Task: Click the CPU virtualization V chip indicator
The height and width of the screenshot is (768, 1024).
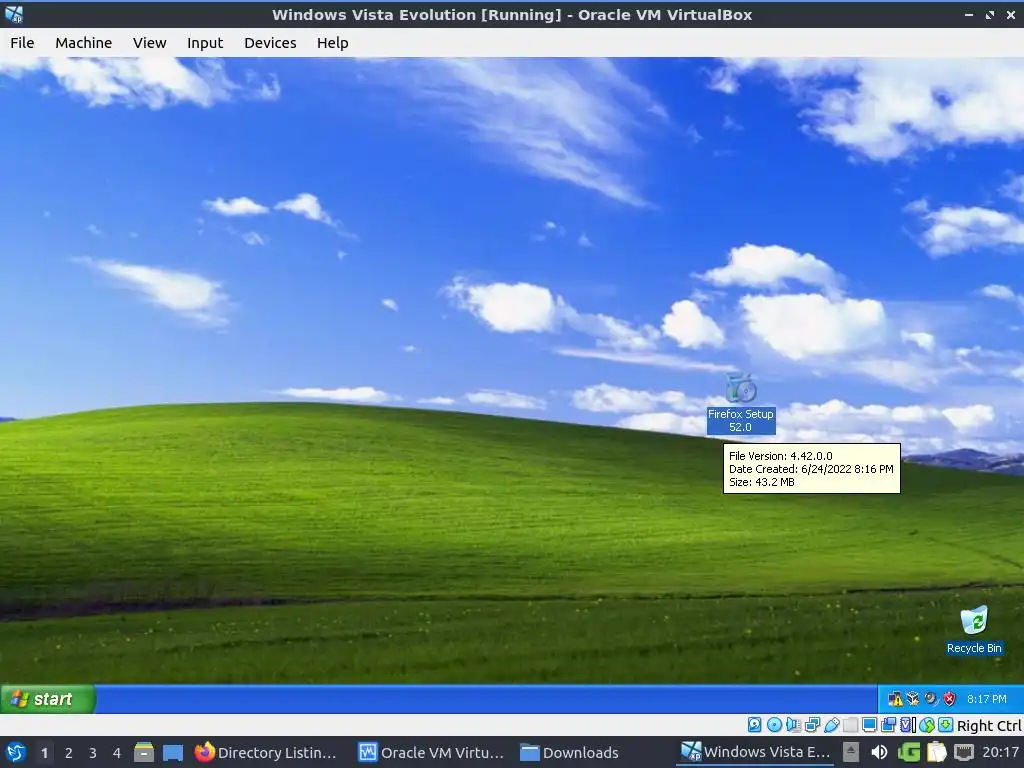Action: (908, 724)
